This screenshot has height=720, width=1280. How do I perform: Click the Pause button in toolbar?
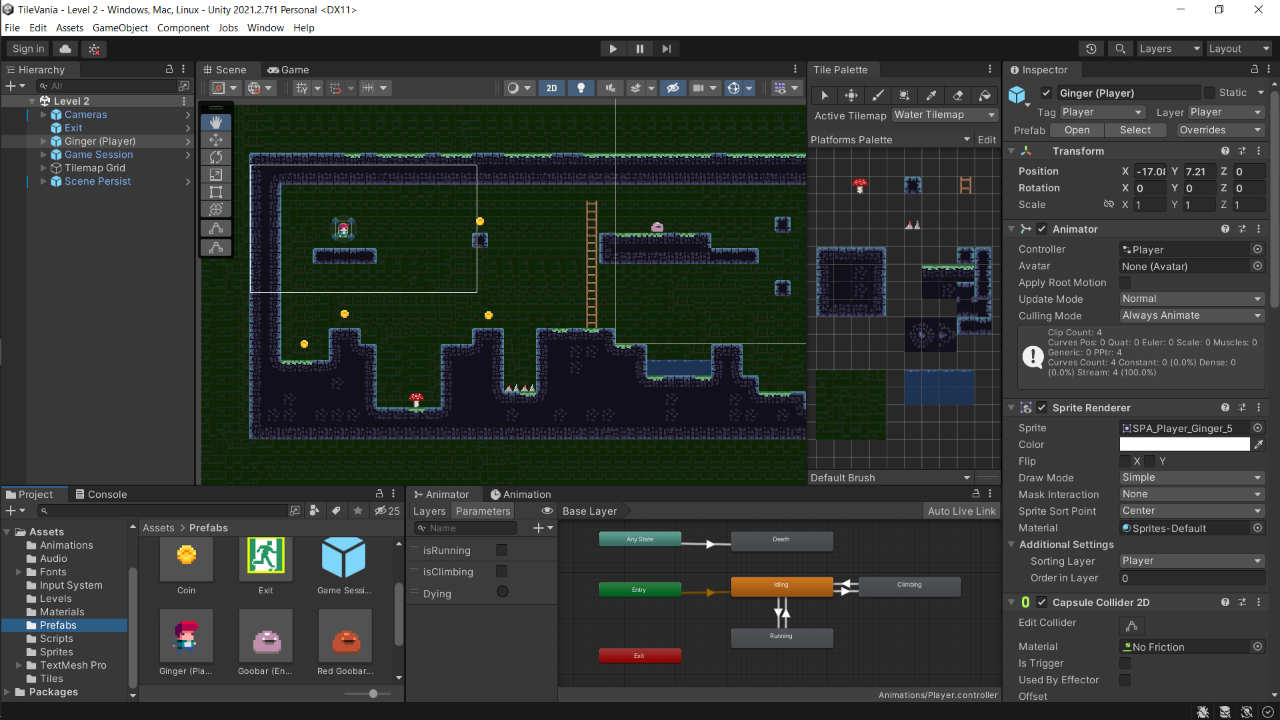point(640,48)
